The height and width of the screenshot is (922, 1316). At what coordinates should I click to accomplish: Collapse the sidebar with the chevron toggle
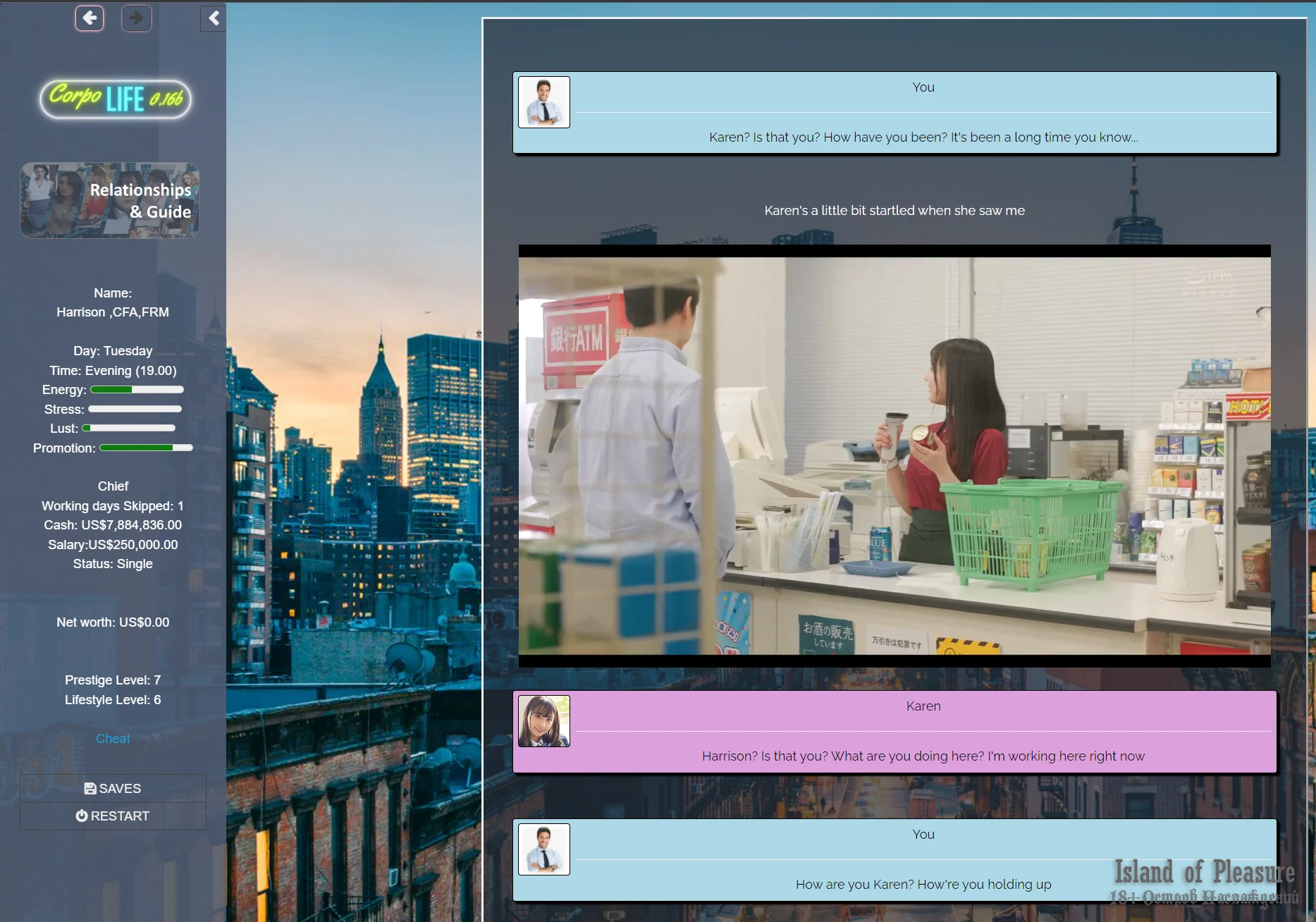pos(214,18)
